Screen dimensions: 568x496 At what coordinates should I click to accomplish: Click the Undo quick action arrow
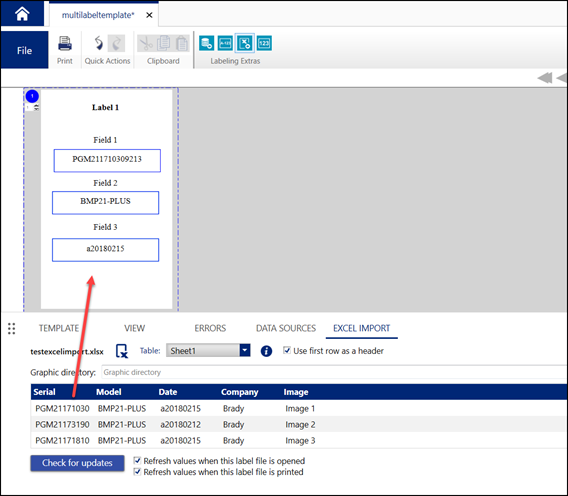[98, 43]
